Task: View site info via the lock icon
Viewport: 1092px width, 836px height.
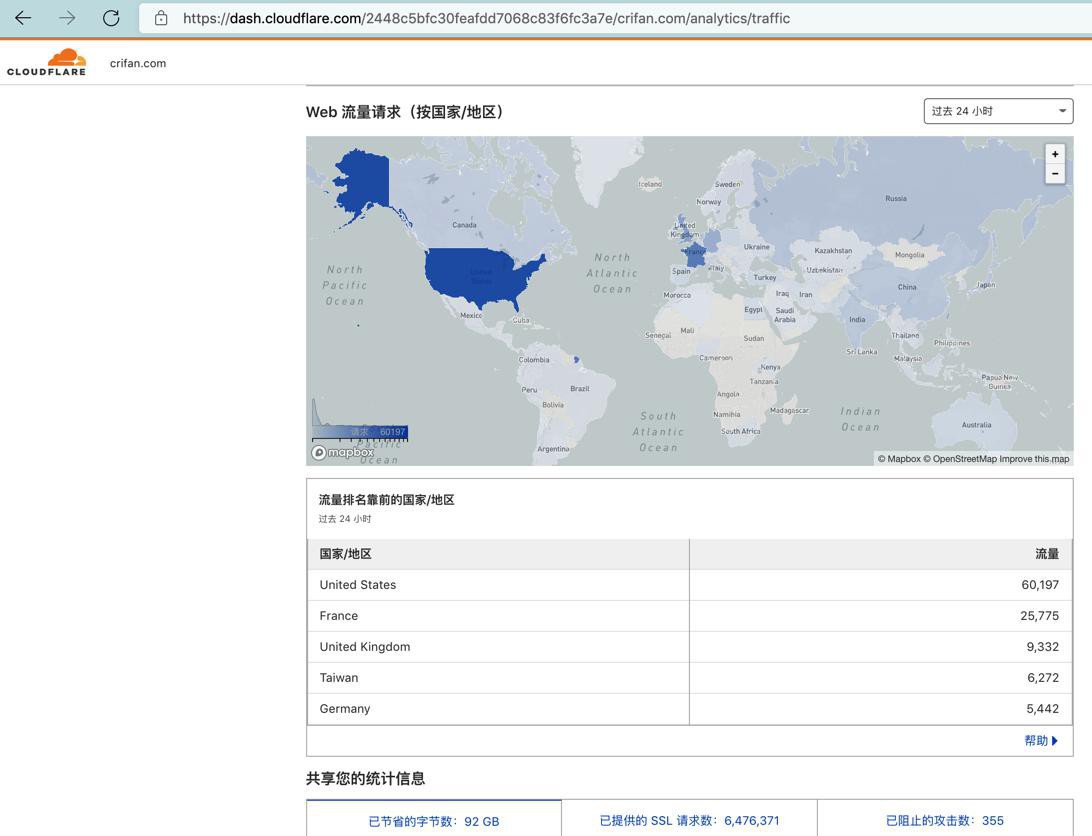Action: tap(161, 18)
